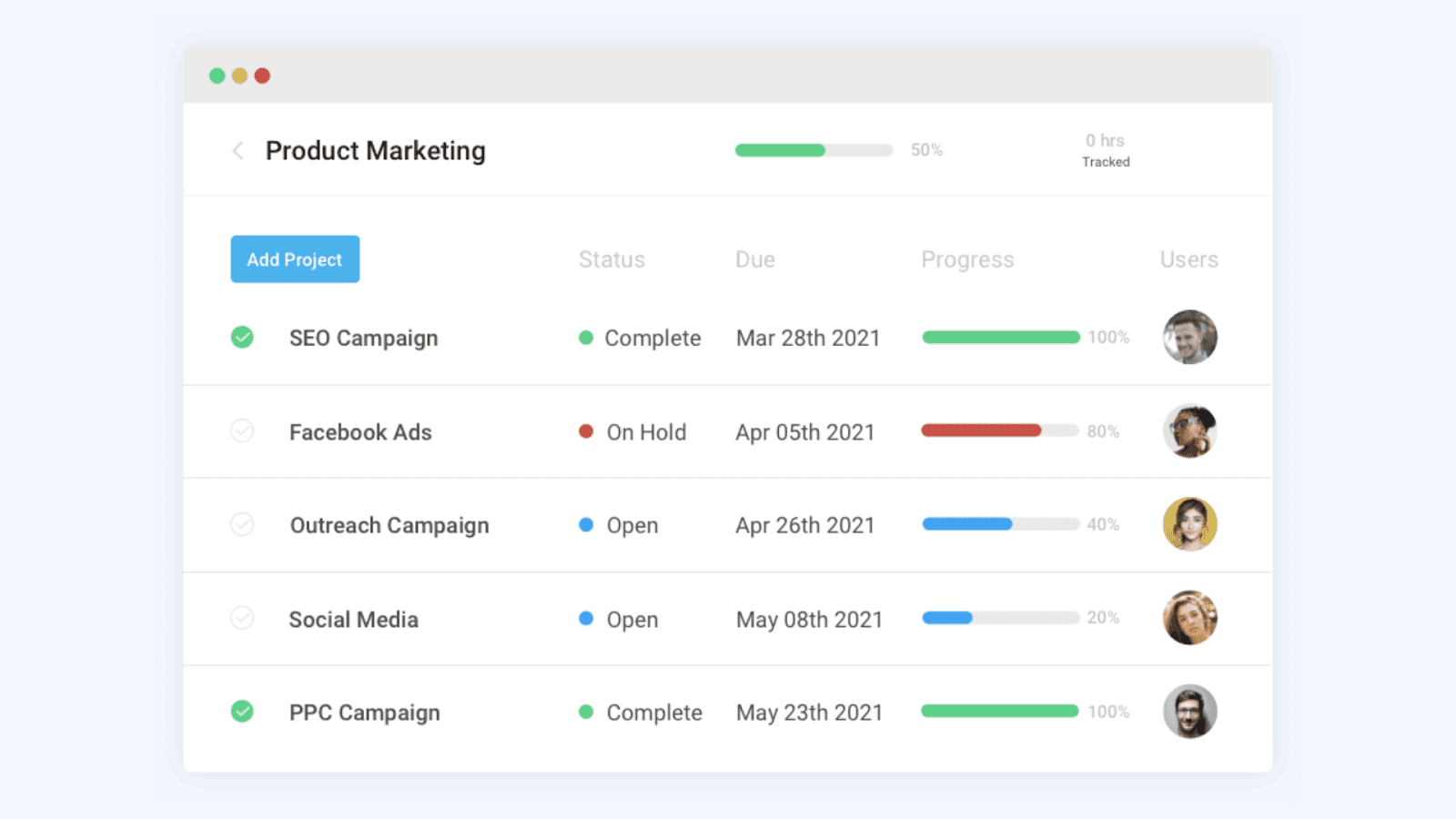Click the May 23th 2021 due date

tap(810, 713)
